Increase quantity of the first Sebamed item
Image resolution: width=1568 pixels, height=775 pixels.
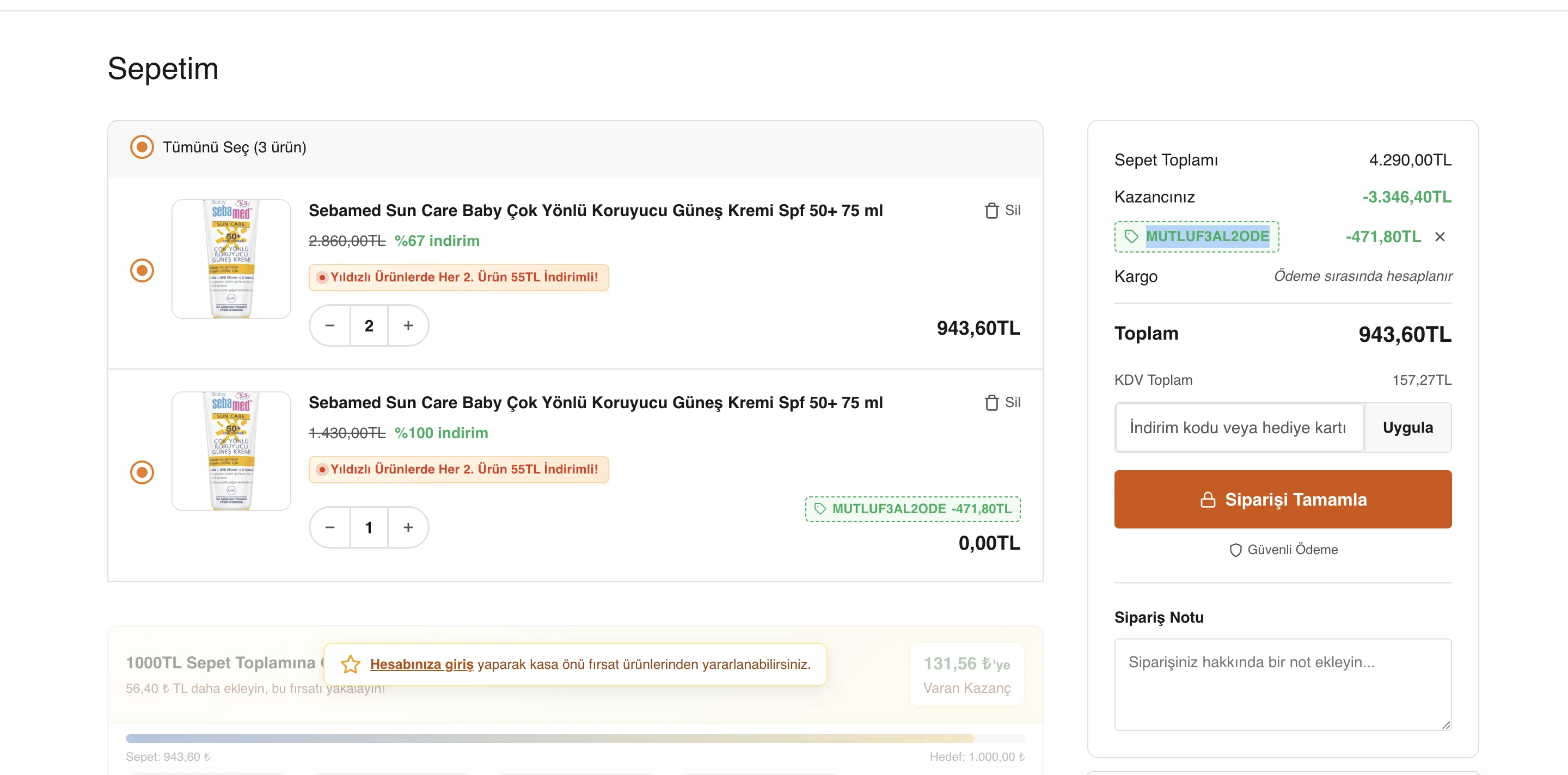[x=408, y=325]
